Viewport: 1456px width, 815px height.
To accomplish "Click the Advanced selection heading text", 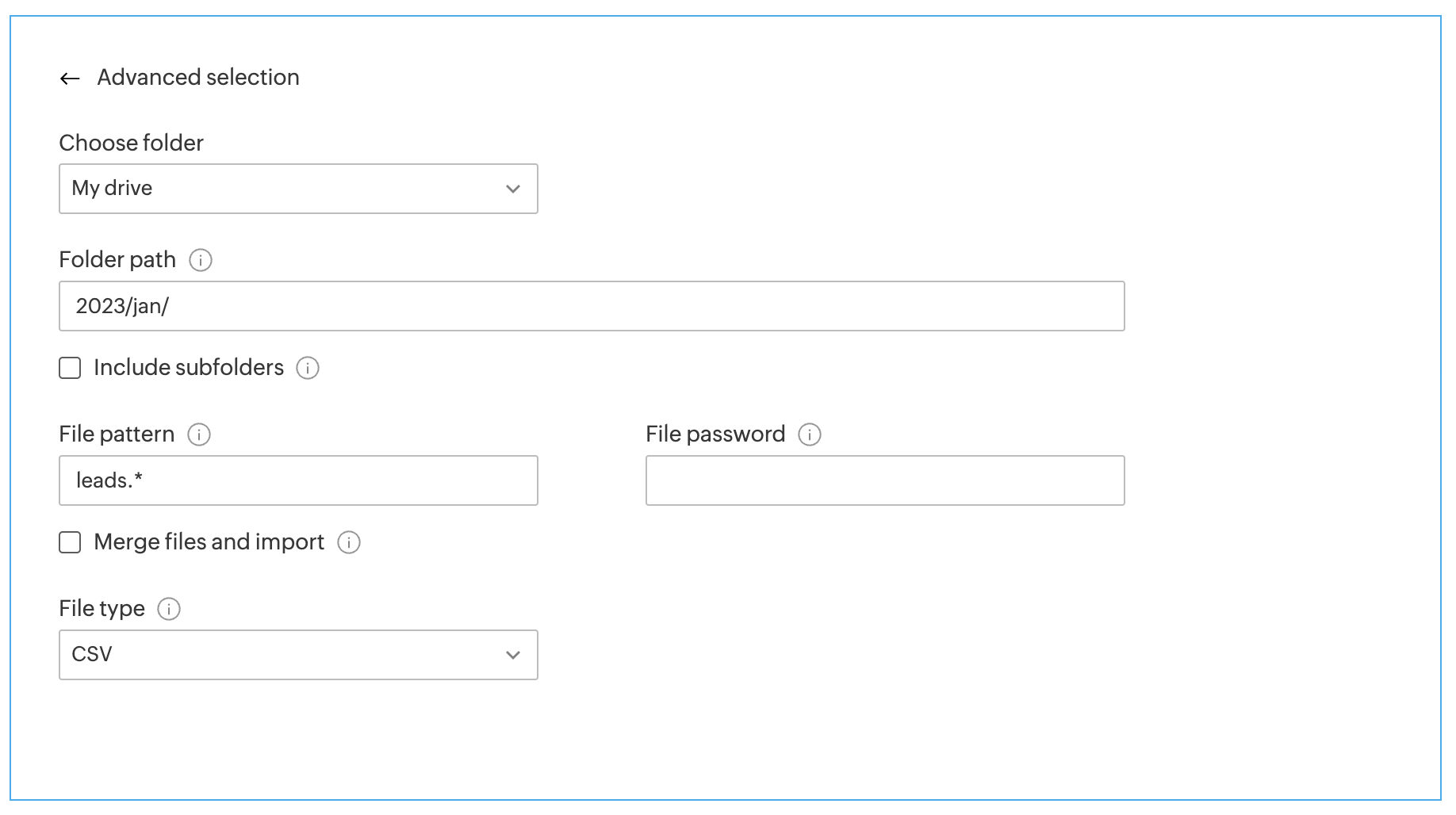I will (x=198, y=78).
